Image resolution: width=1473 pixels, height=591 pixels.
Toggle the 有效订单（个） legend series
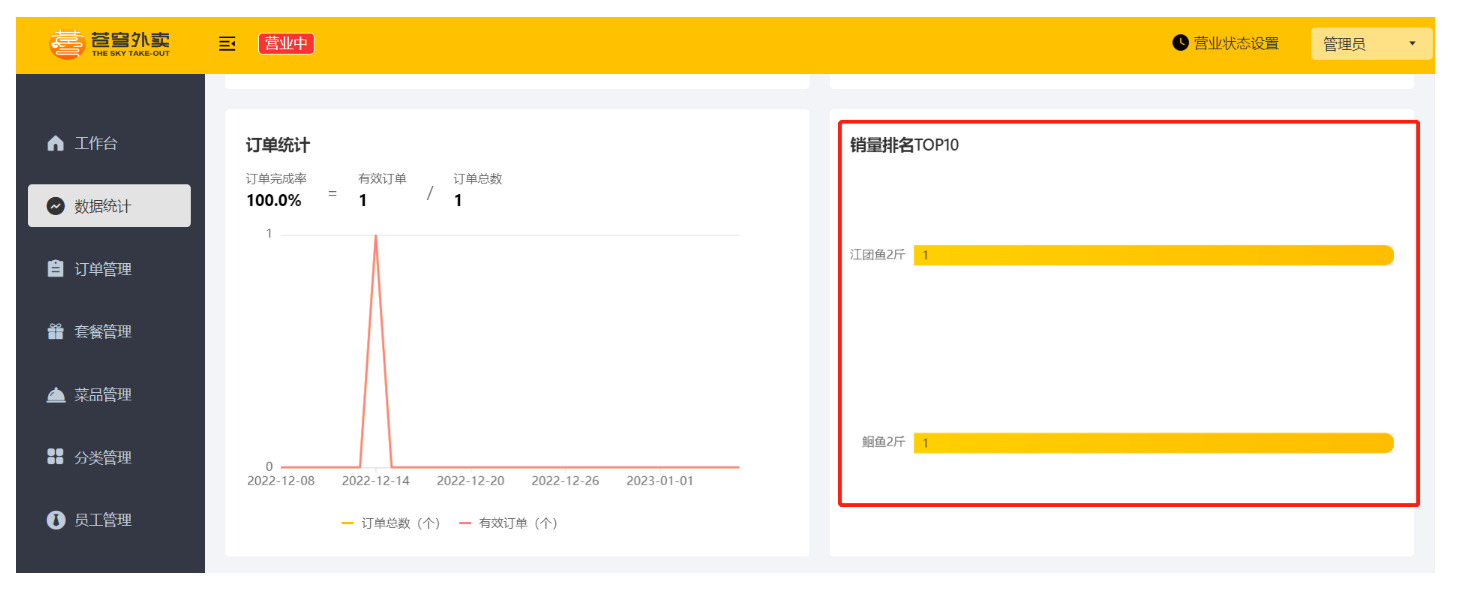[x=508, y=523]
